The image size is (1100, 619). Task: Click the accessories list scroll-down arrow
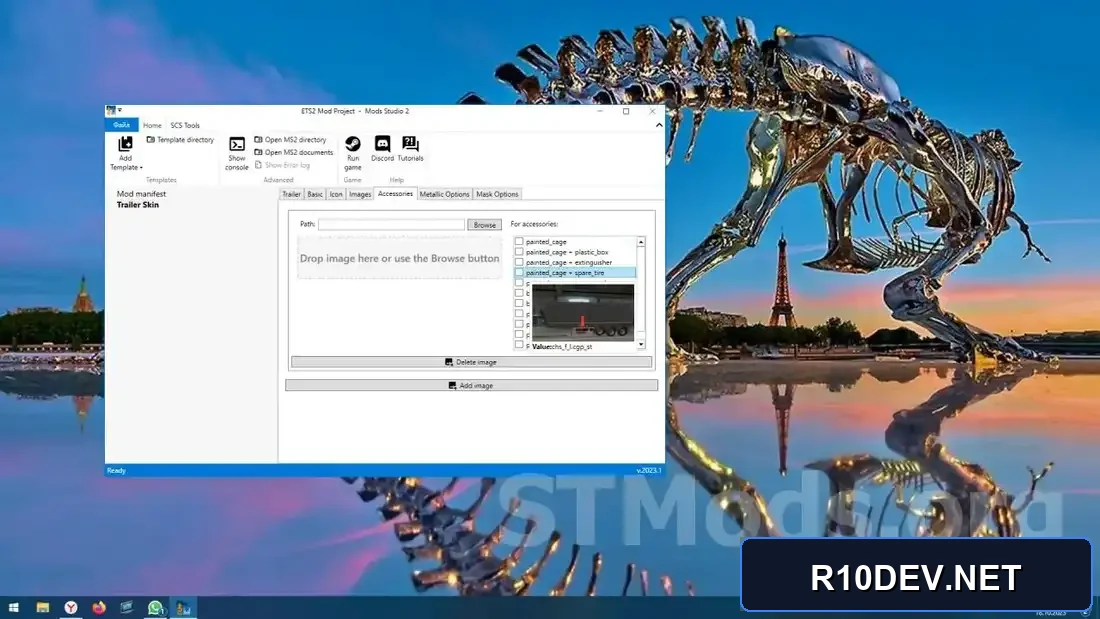point(640,345)
